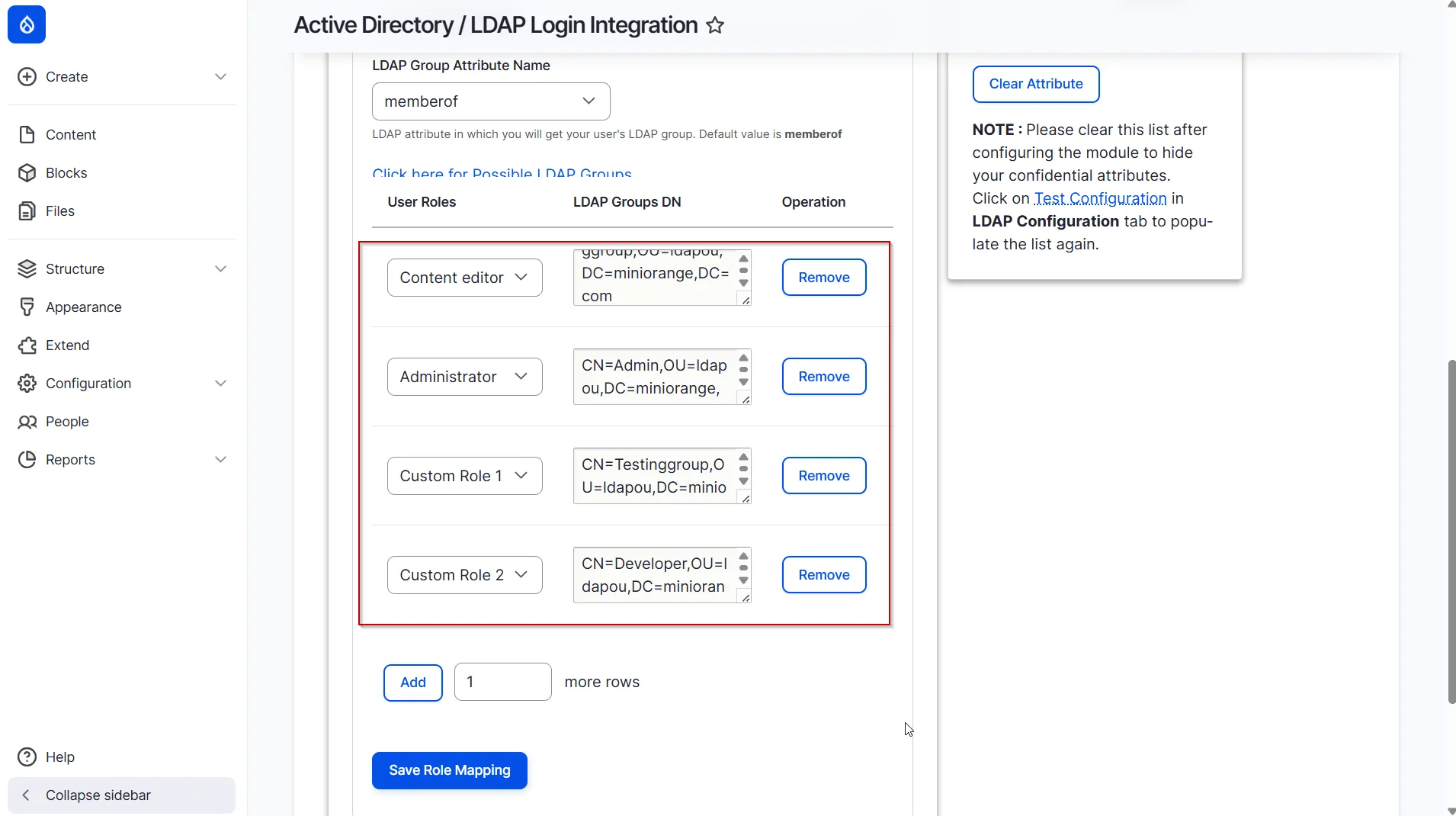Click the Structure layers icon

coord(27,269)
